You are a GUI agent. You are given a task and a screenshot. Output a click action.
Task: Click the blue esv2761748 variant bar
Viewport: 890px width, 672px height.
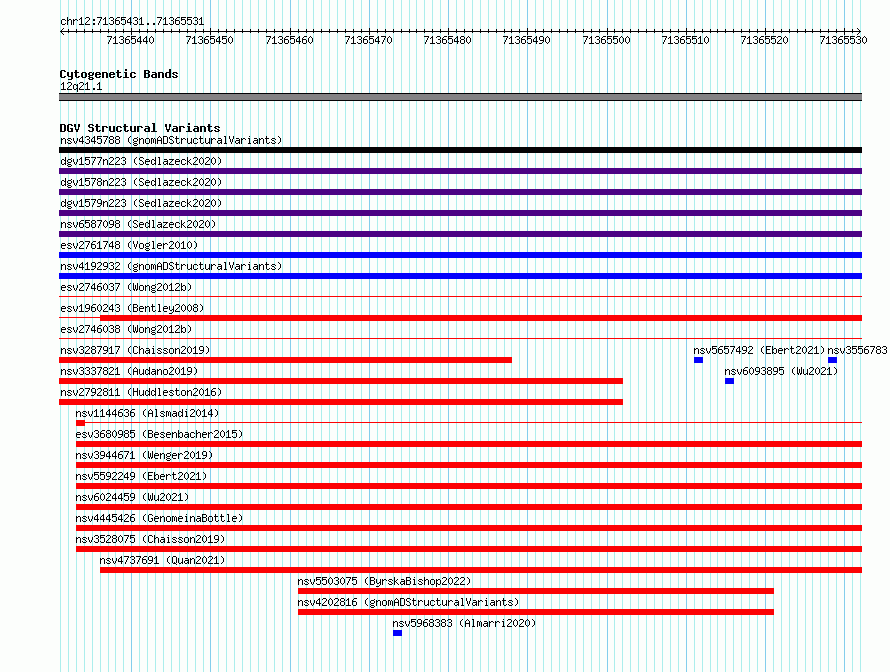point(460,255)
